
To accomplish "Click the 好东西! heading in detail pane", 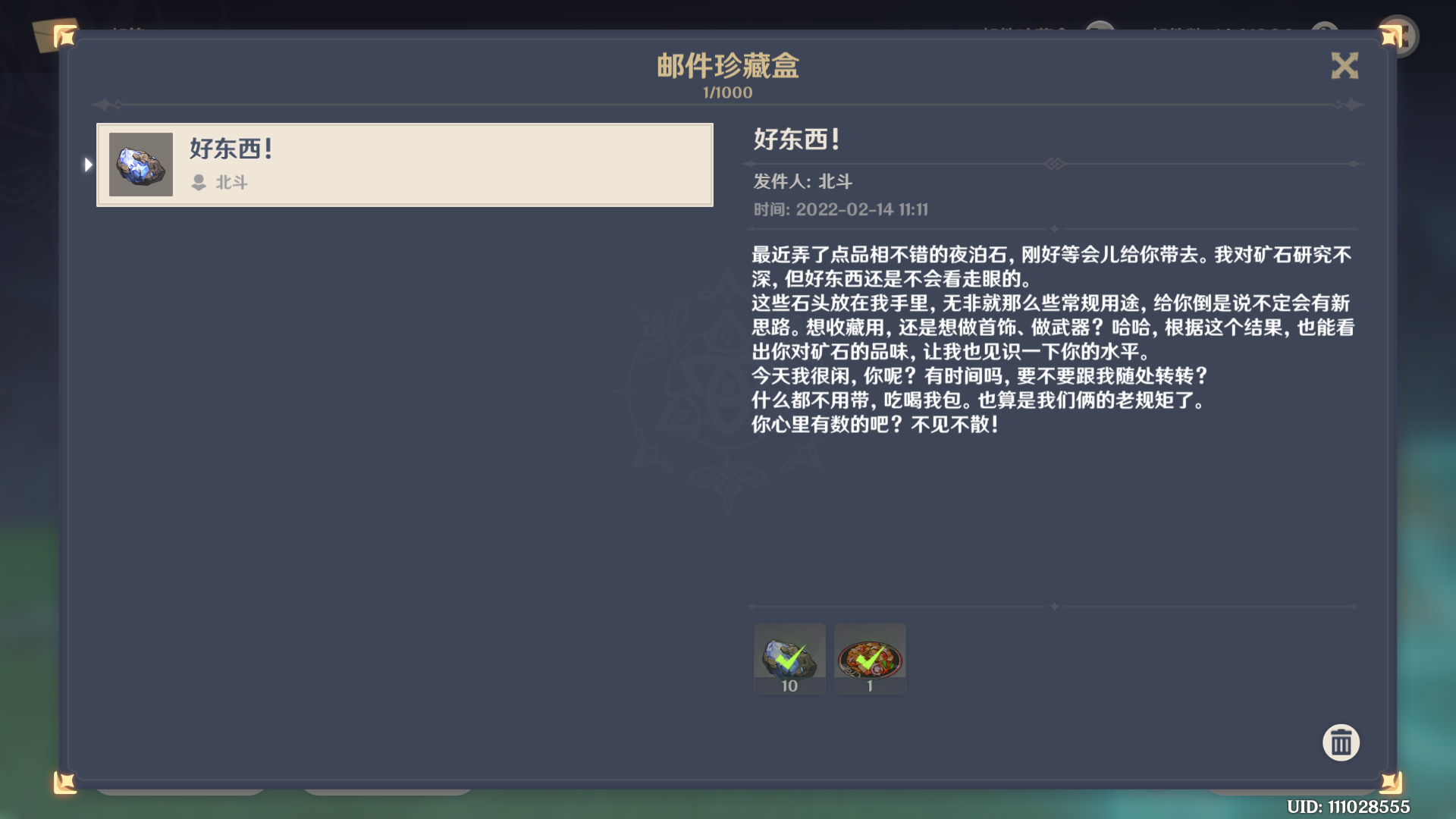I will tap(796, 140).
